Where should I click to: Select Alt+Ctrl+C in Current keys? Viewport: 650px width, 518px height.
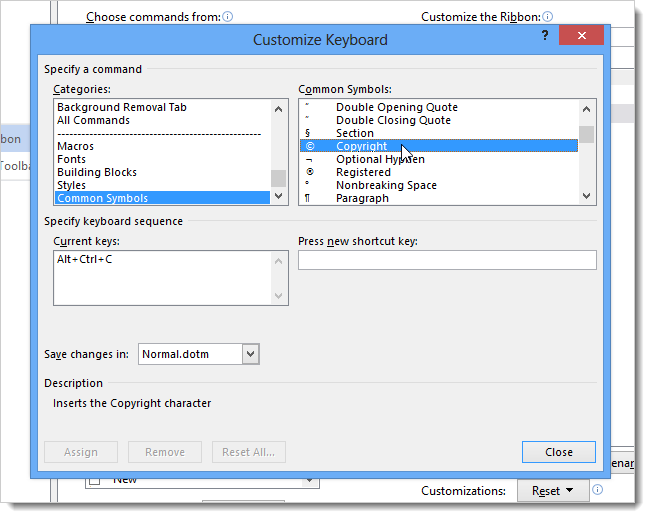pos(85,259)
